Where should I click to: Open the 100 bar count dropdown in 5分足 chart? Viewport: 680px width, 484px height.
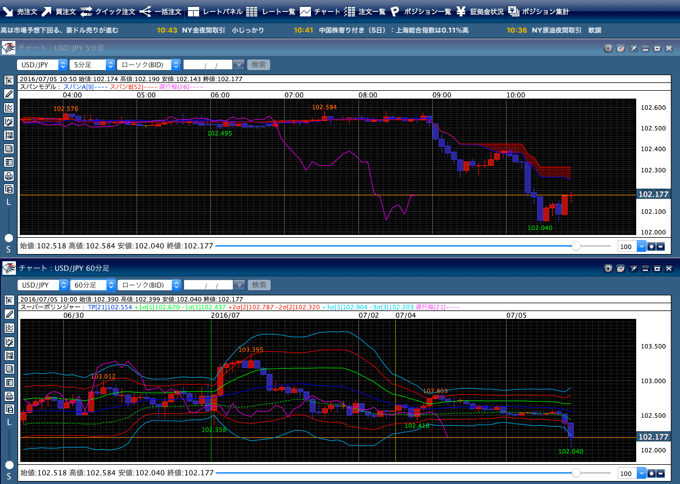pyautogui.click(x=632, y=246)
